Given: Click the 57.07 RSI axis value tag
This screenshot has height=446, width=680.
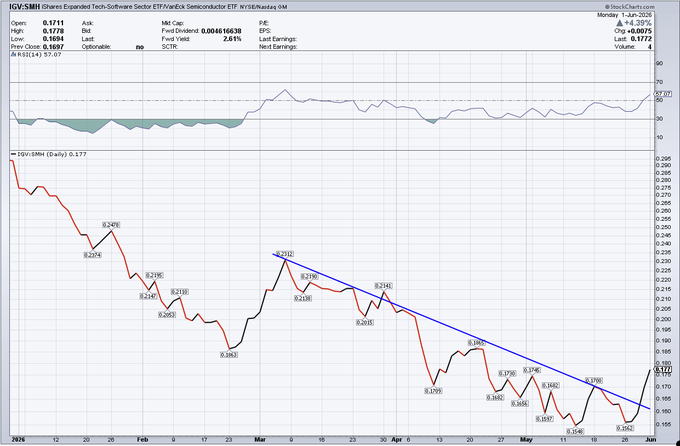Looking at the screenshot, I should click(663, 94).
